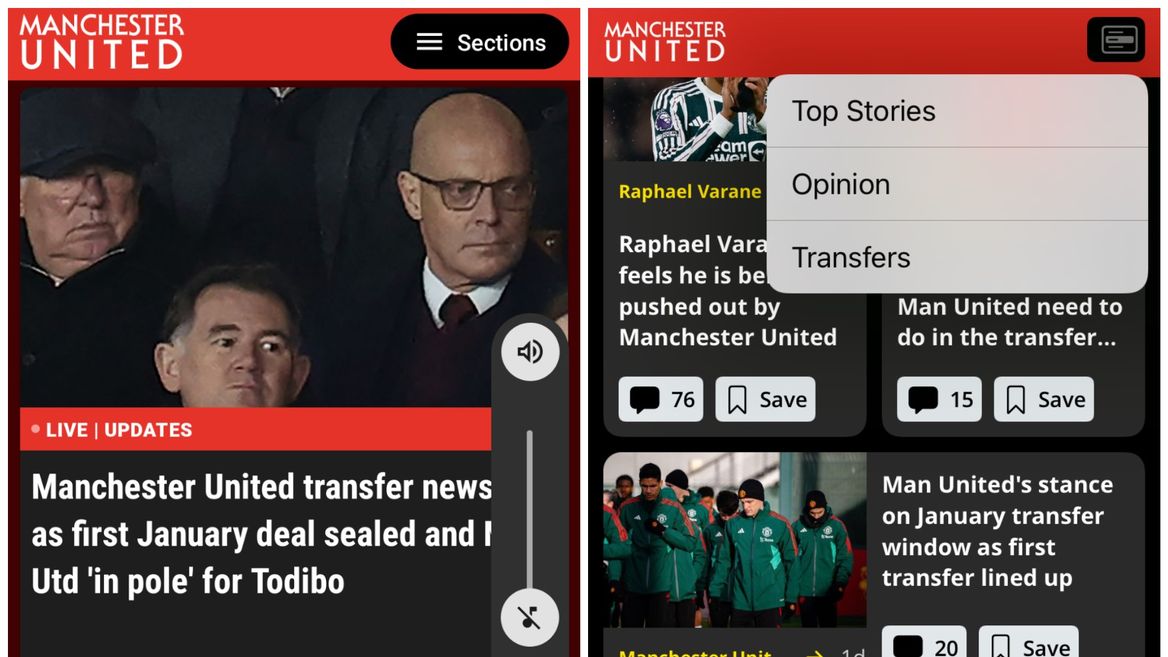Image resolution: width=1168 pixels, height=657 pixels.
Task: Open the Raphael Varane tag link
Action: [690, 191]
